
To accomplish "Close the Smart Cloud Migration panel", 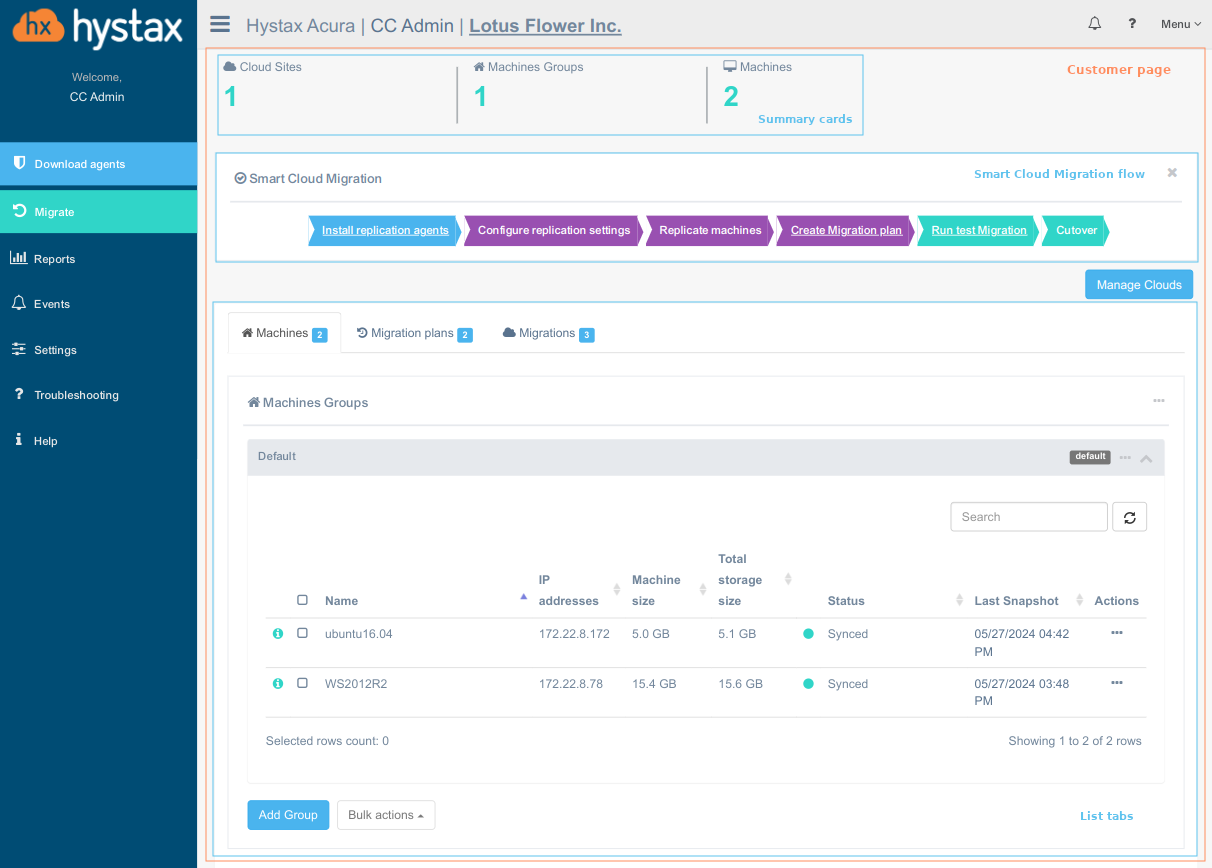I will [x=1172, y=173].
